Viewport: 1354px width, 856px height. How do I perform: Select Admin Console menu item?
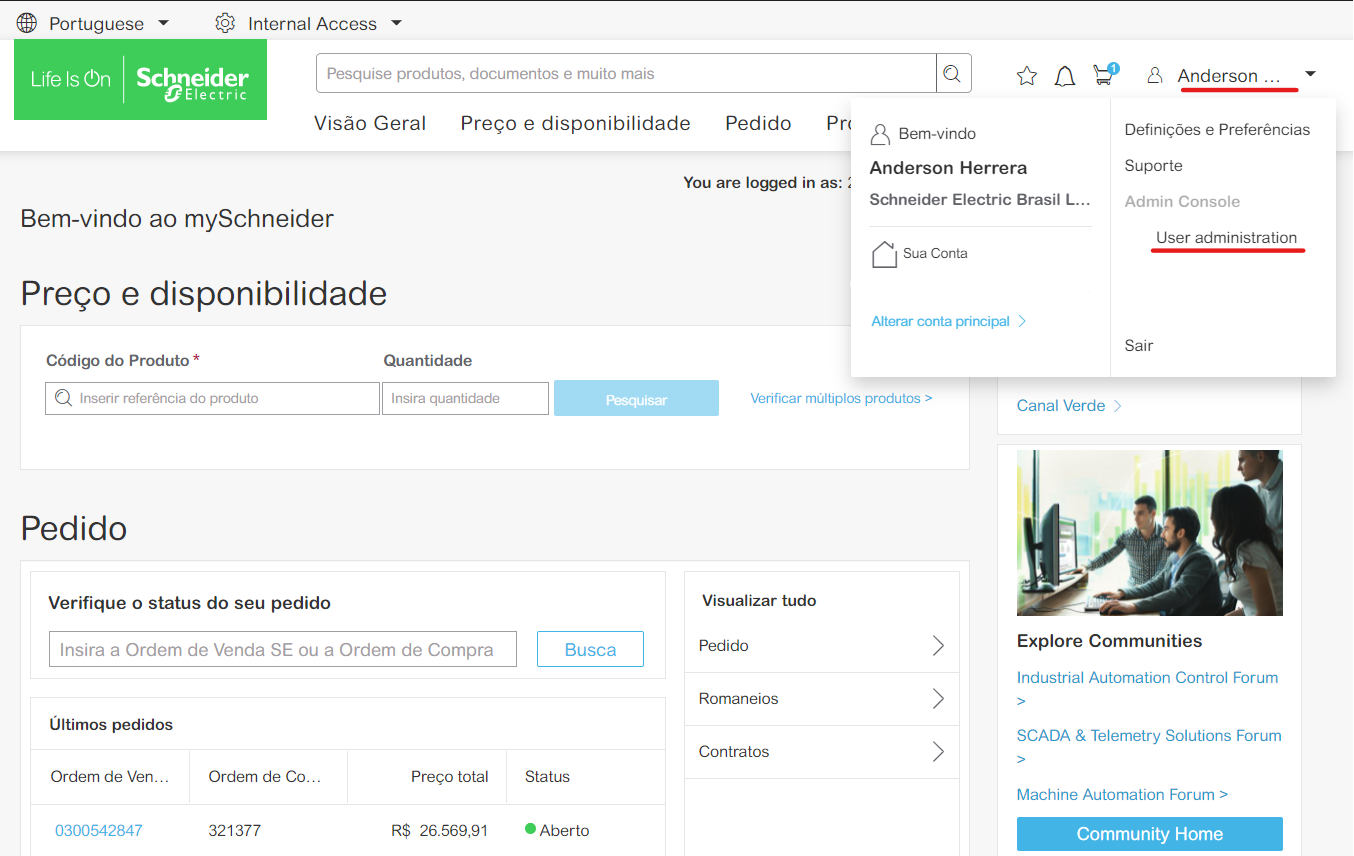(x=1182, y=201)
